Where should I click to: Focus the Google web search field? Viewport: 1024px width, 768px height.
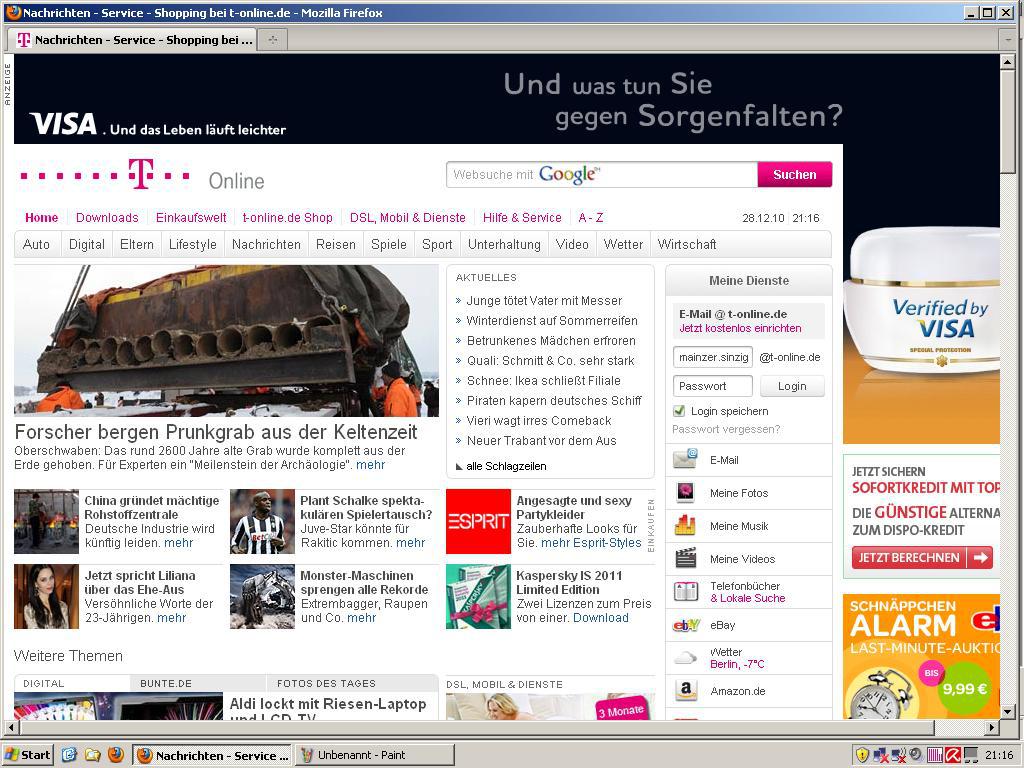coord(601,174)
